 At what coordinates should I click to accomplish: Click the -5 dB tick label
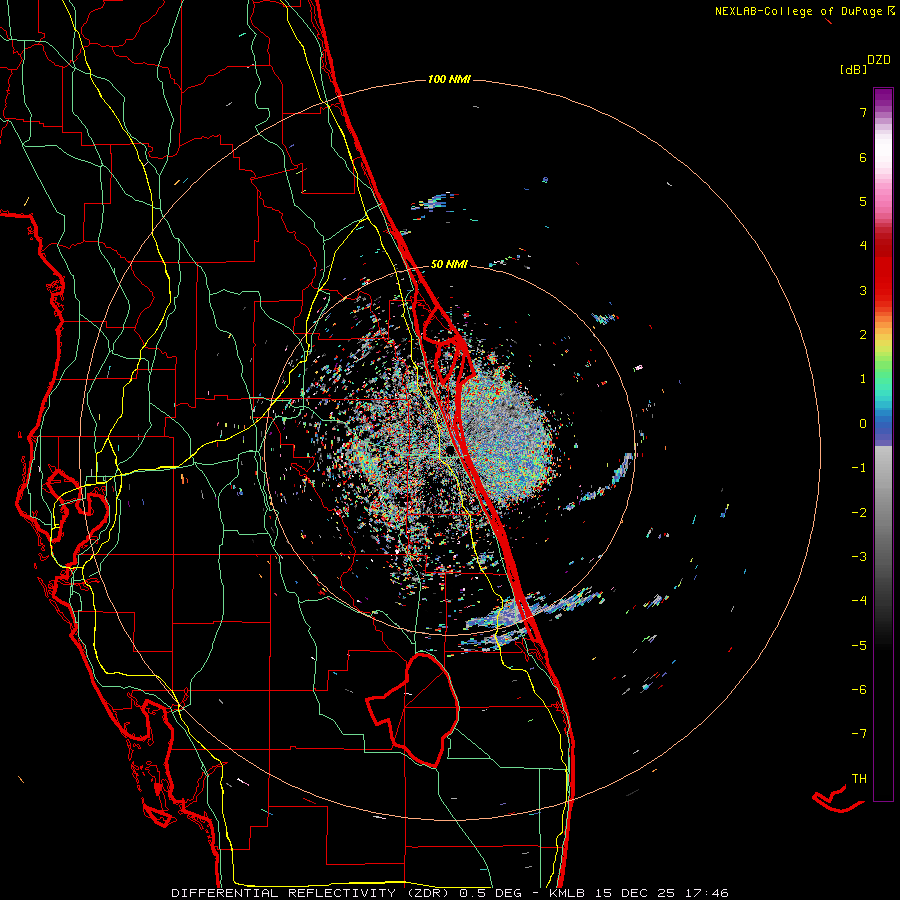tap(859, 646)
